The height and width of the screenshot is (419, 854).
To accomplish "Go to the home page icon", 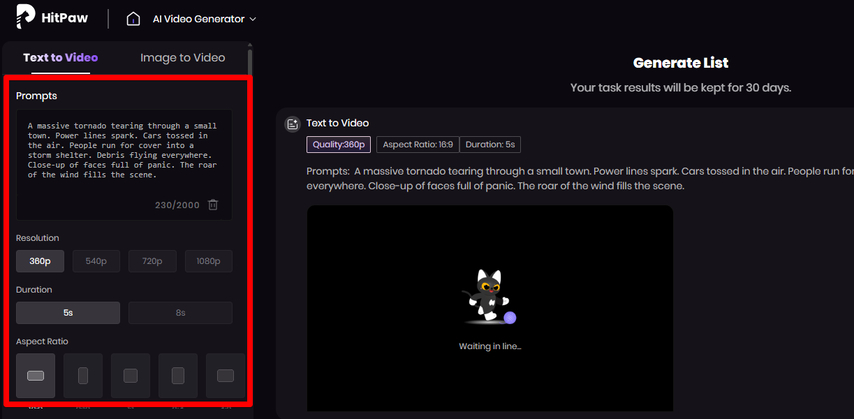I will [x=133, y=19].
